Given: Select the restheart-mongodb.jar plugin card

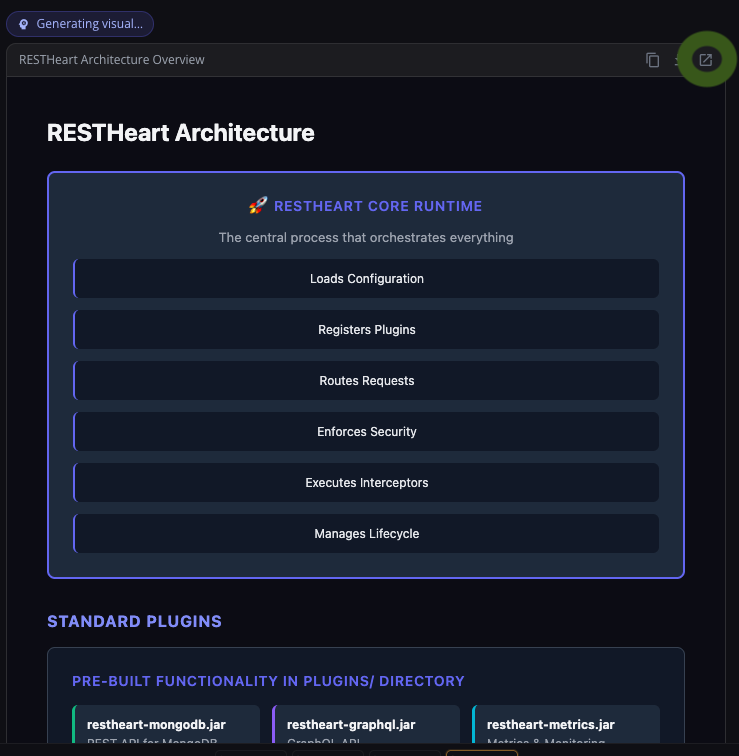Looking at the screenshot, I should (x=166, y=725).
